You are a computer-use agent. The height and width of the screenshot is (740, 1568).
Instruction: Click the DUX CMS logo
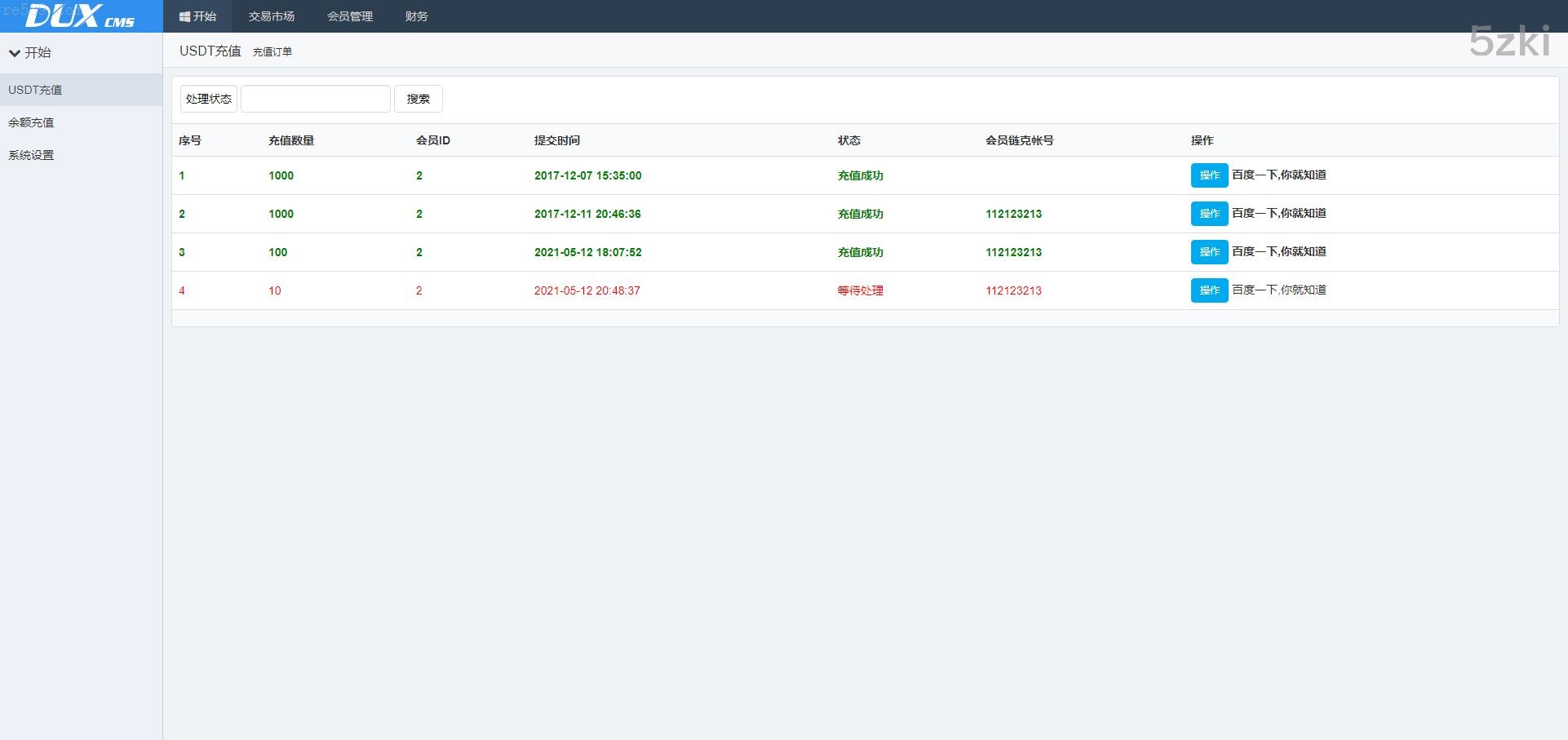coord(80,16)
